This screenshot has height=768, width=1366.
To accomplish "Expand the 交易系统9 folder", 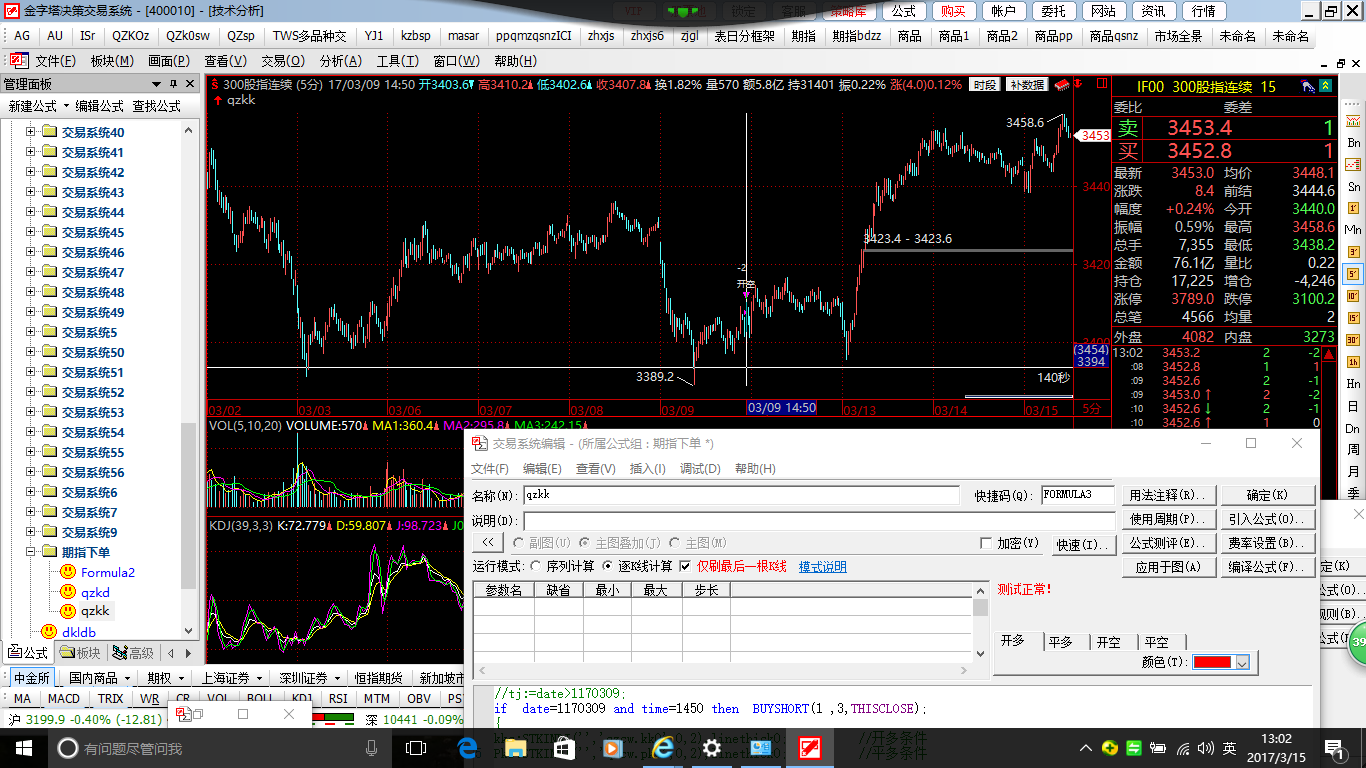I will [30, 532].
